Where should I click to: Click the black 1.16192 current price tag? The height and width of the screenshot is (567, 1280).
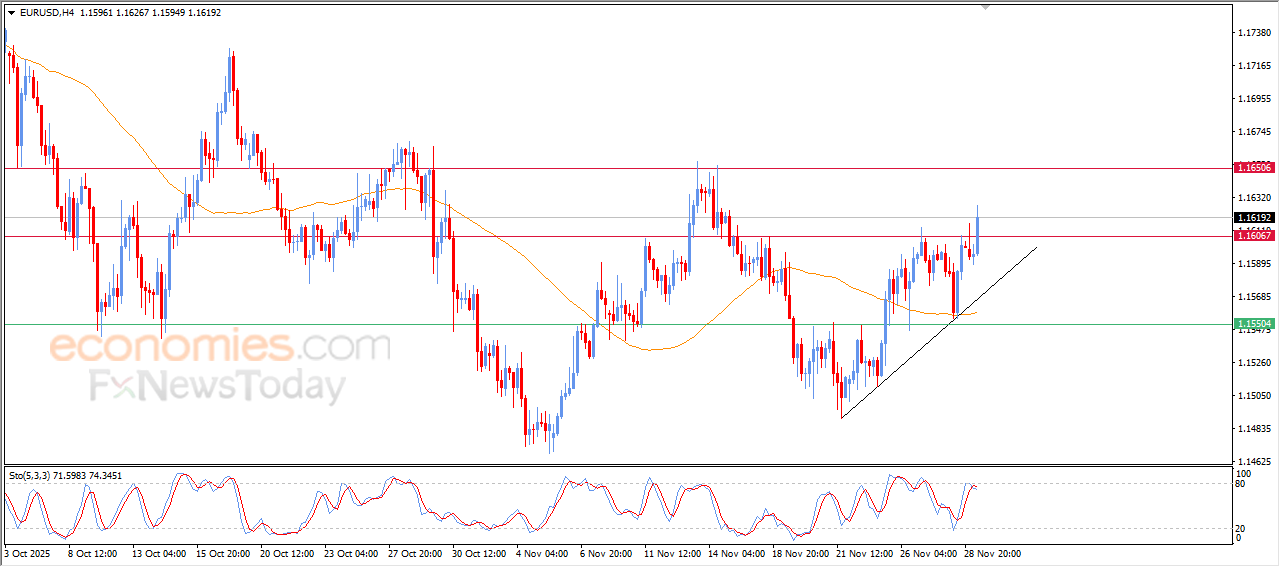[1253, 217]
